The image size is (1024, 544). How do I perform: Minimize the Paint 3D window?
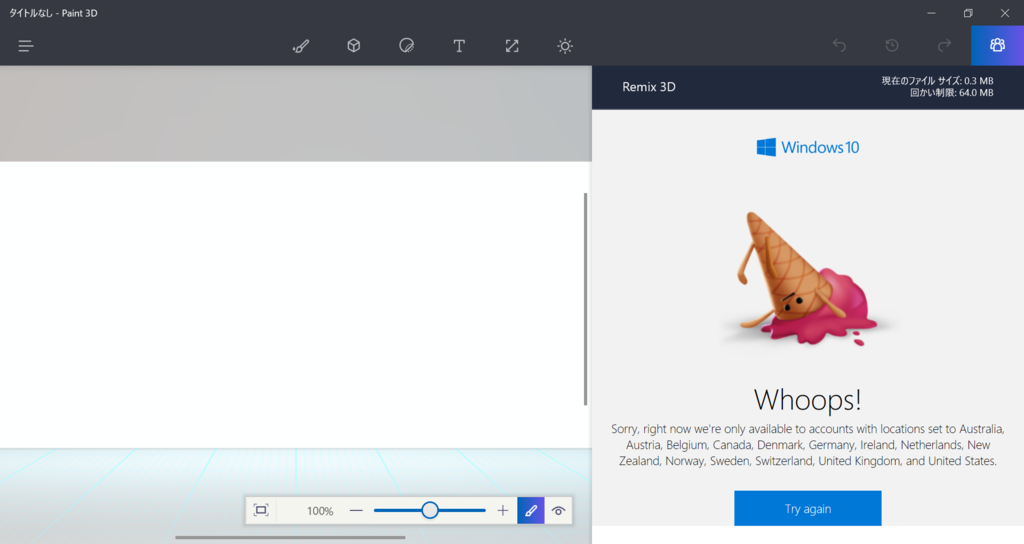pyautogui.click(x=931, y=13)
